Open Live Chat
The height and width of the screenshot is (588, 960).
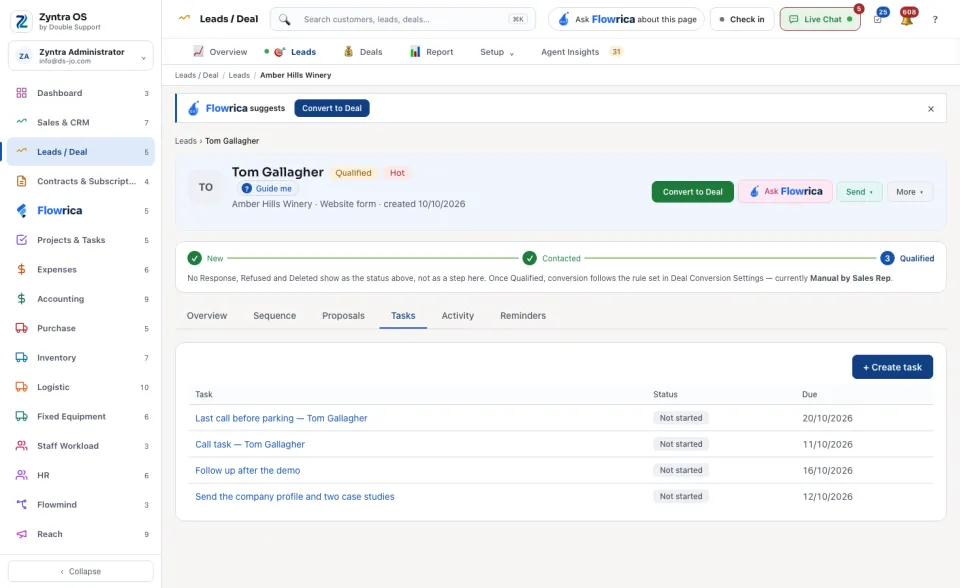(820, 20)
